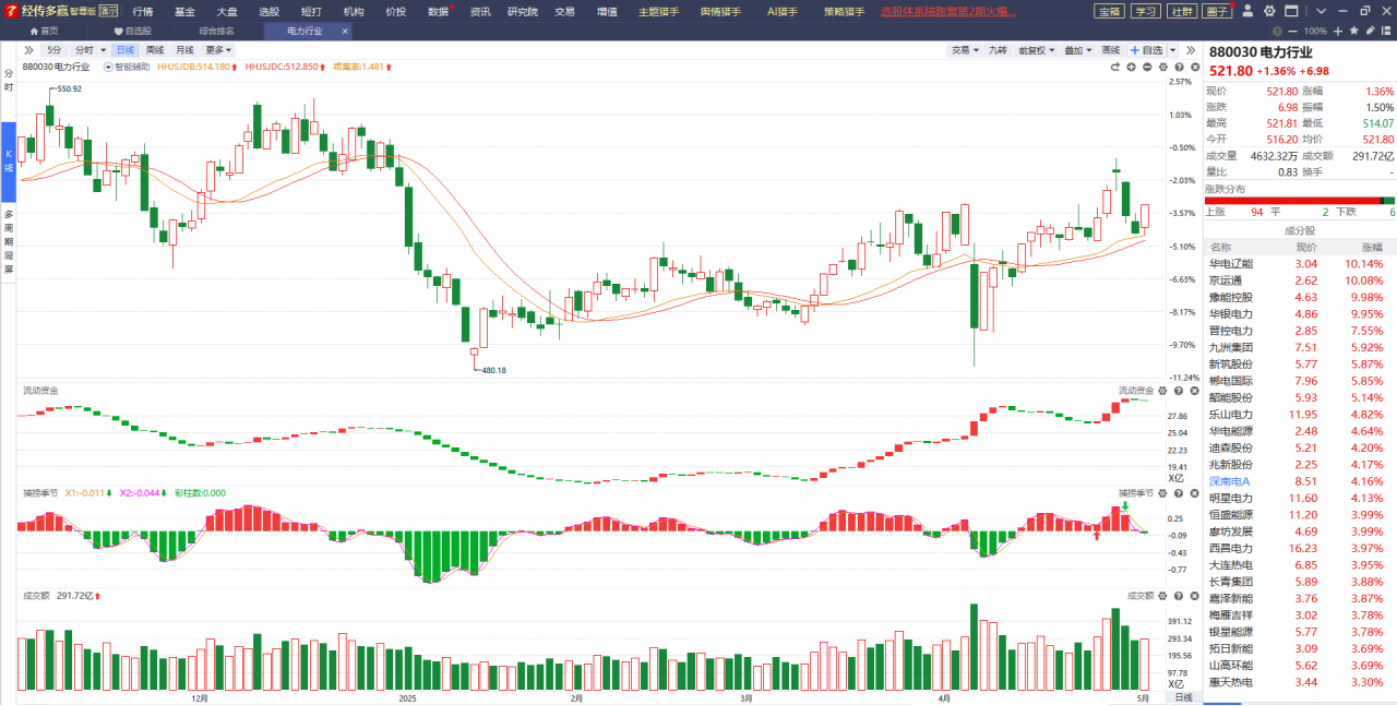The height and width of the screenshot is (706, 1397).
Task: Open the 更多 periods dropdown
Action: click(218, 50)
